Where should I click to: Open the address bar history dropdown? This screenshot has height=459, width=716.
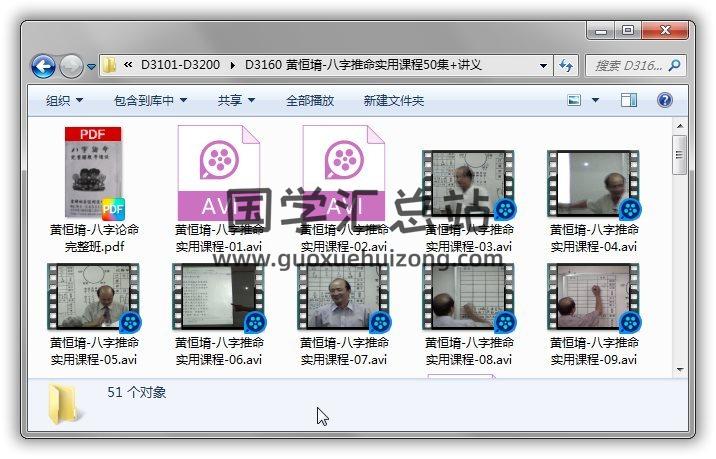click(x=543, y=66)
